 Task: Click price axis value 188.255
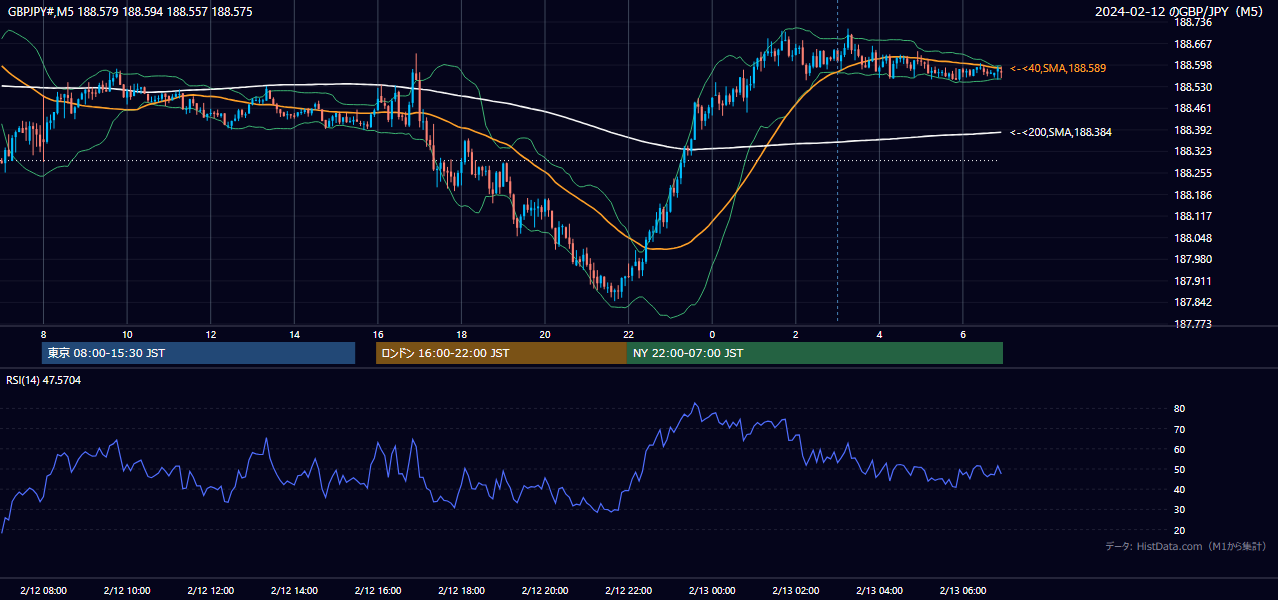(x=1192, y=173)
